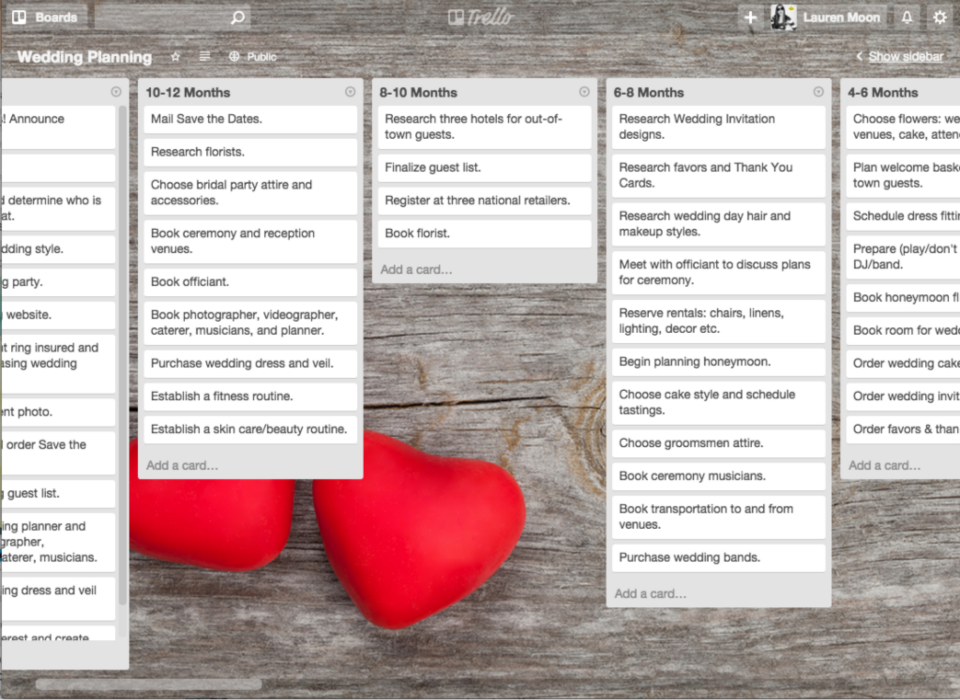Viewport: 960px width, 700px height.
Task: Click the Wedding Planning board title
Action: [x=85, y=57]
